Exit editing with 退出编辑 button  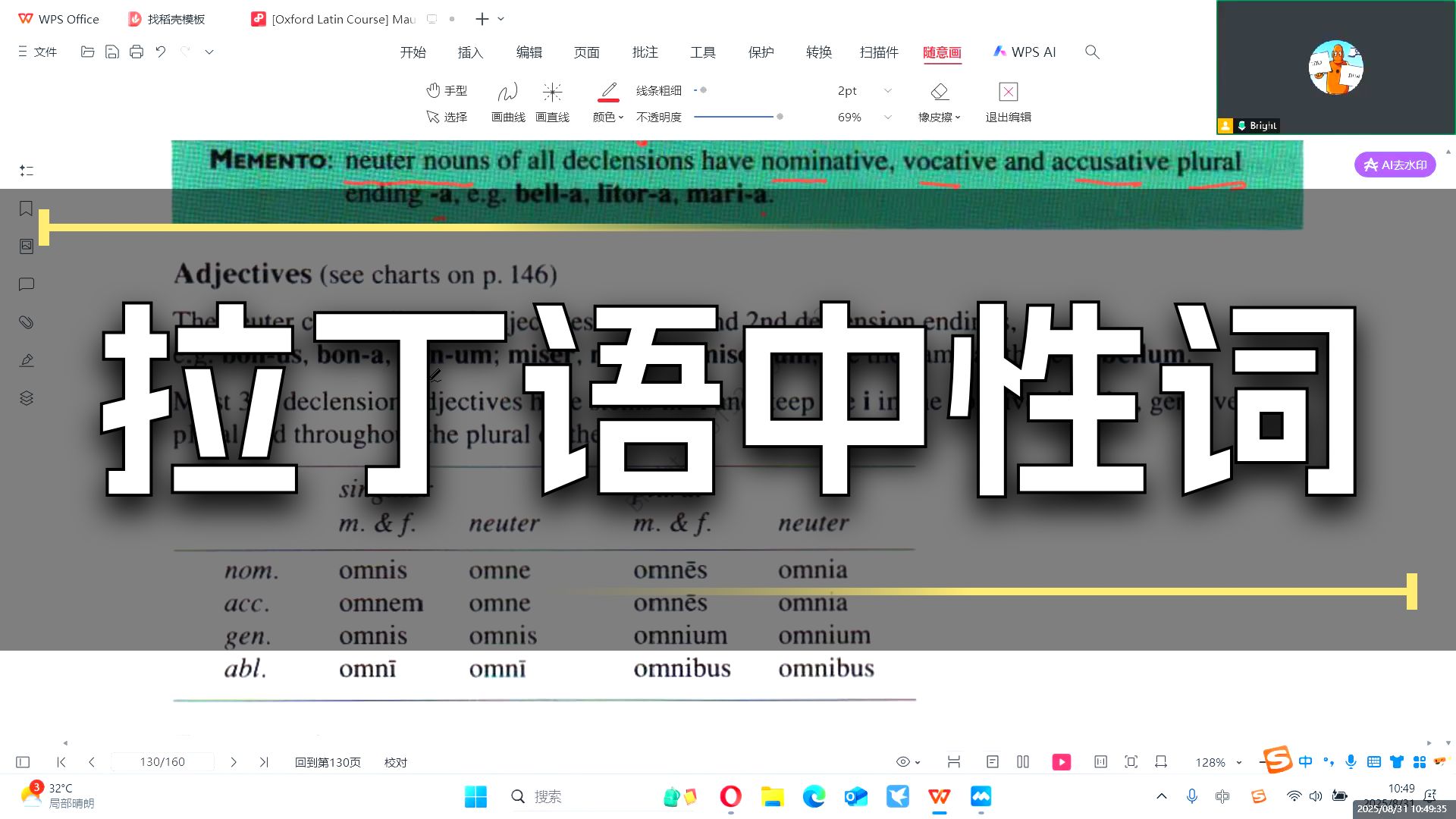[x=1008, y=102]
